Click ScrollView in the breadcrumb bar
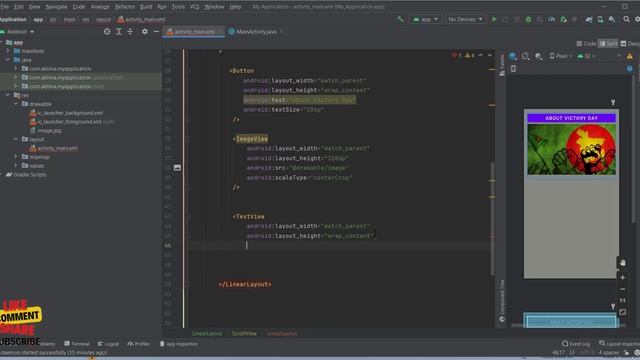 (244, 333)
